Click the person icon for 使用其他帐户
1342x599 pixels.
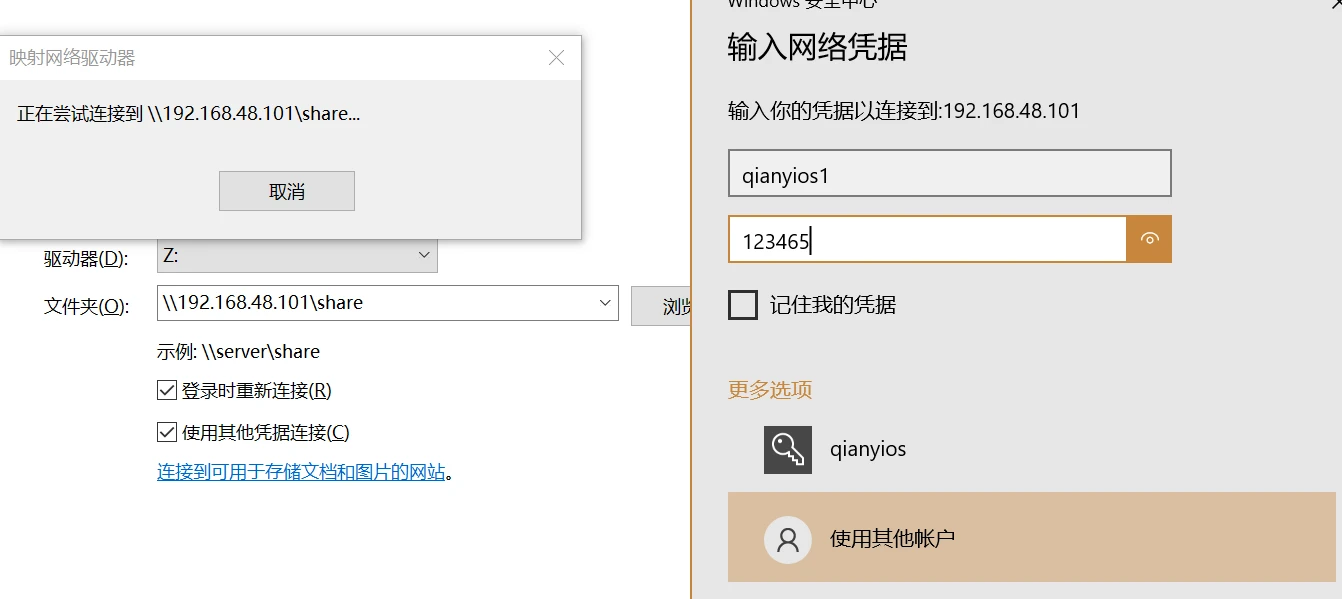point(787,540)
